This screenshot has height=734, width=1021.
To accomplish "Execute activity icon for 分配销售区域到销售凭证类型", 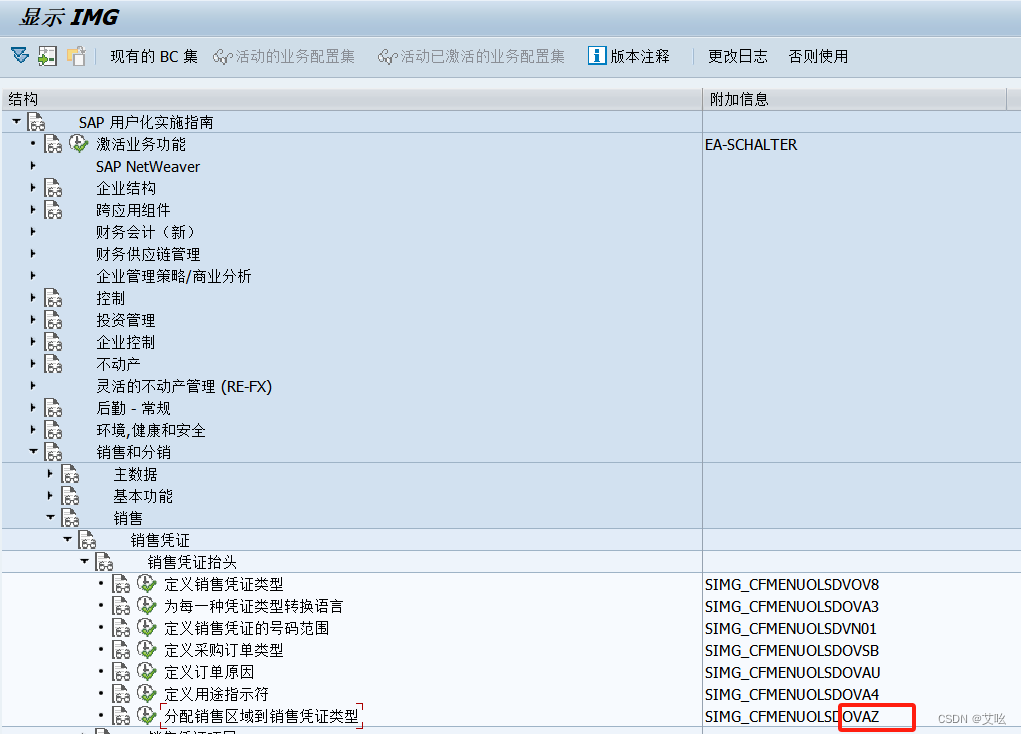I will click(147, 716).
